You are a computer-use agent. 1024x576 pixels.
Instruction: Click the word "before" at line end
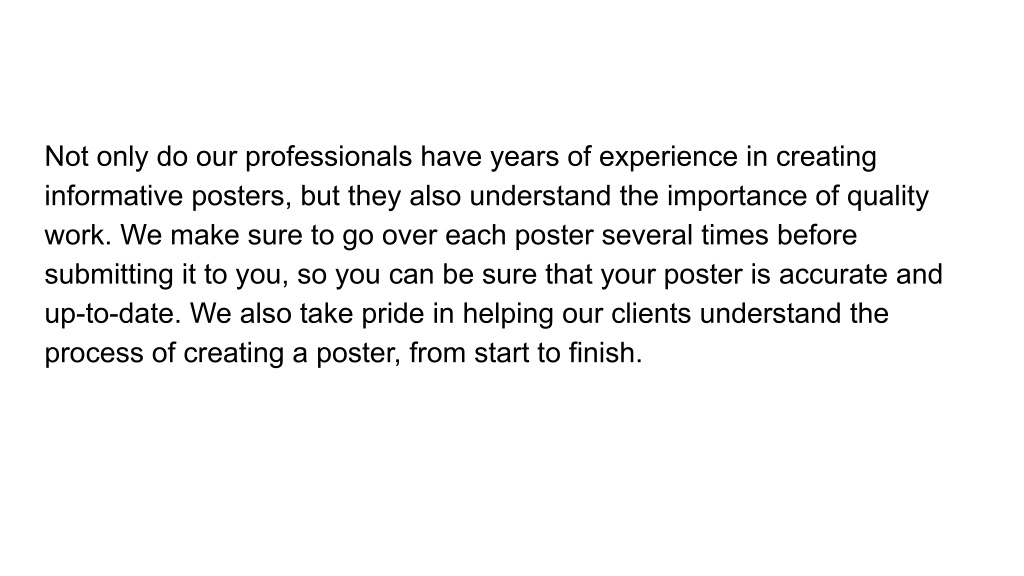817,235
